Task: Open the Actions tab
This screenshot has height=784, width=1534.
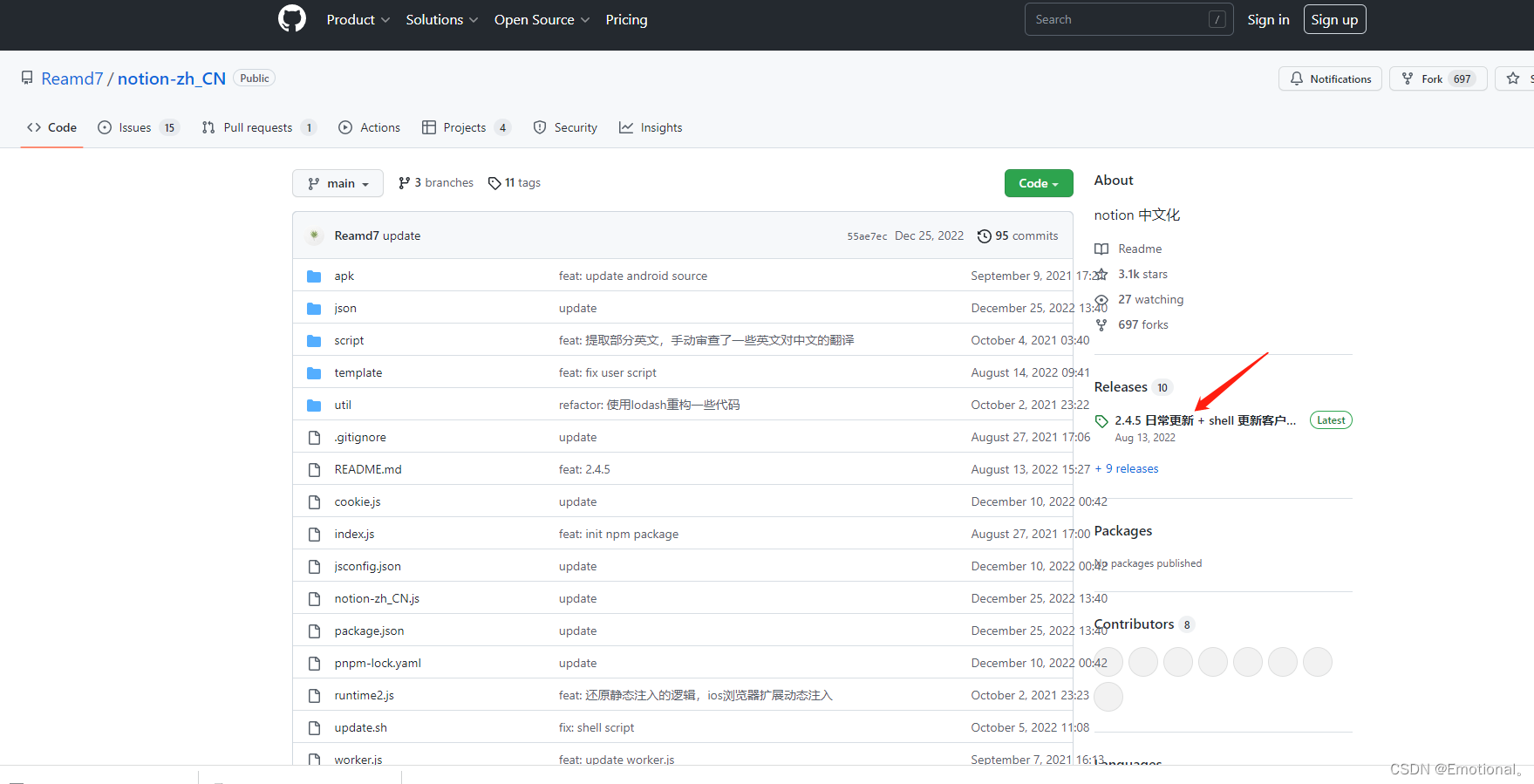Action: [x=369, y=127]
